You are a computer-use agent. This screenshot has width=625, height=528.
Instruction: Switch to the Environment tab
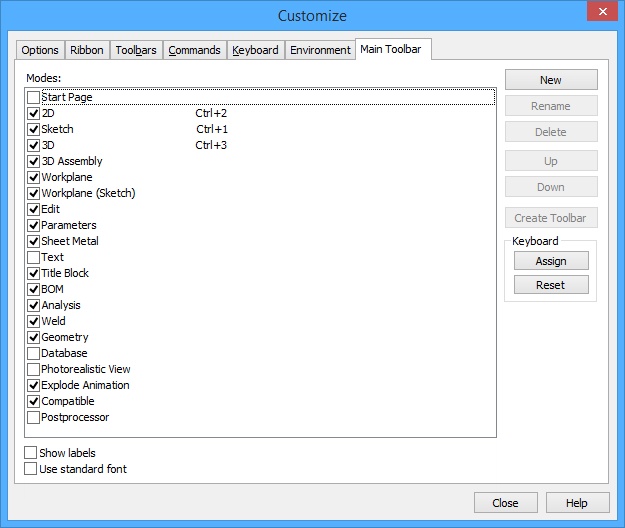(320, 50)
